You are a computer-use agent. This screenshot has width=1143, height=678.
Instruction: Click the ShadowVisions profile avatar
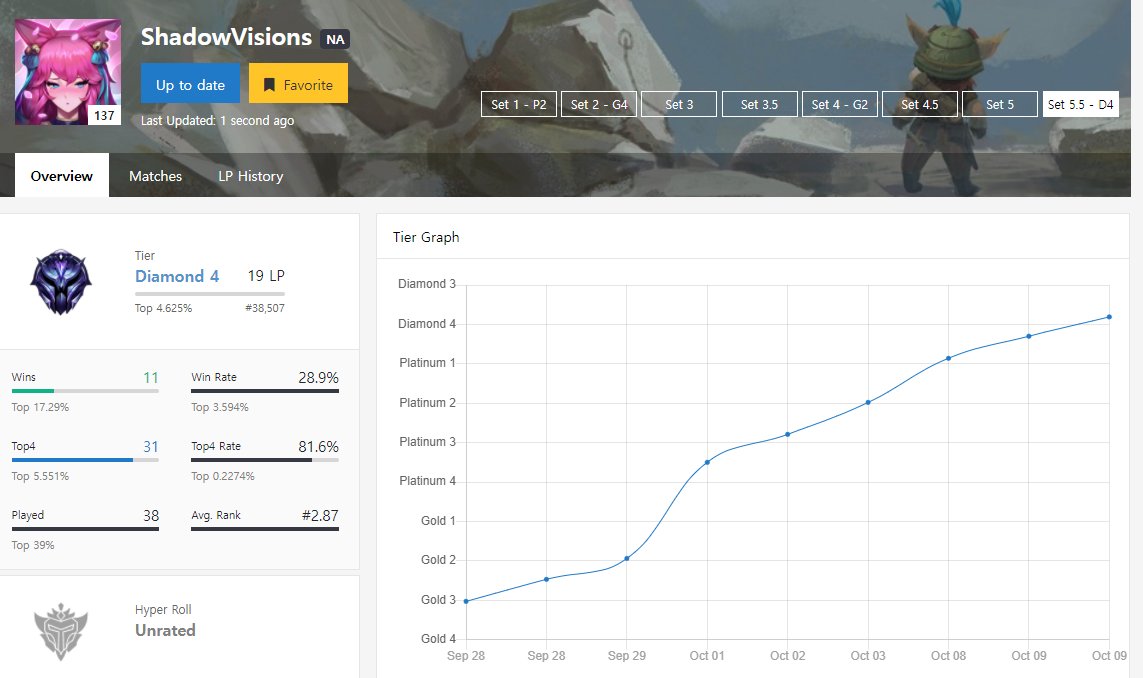68,71
